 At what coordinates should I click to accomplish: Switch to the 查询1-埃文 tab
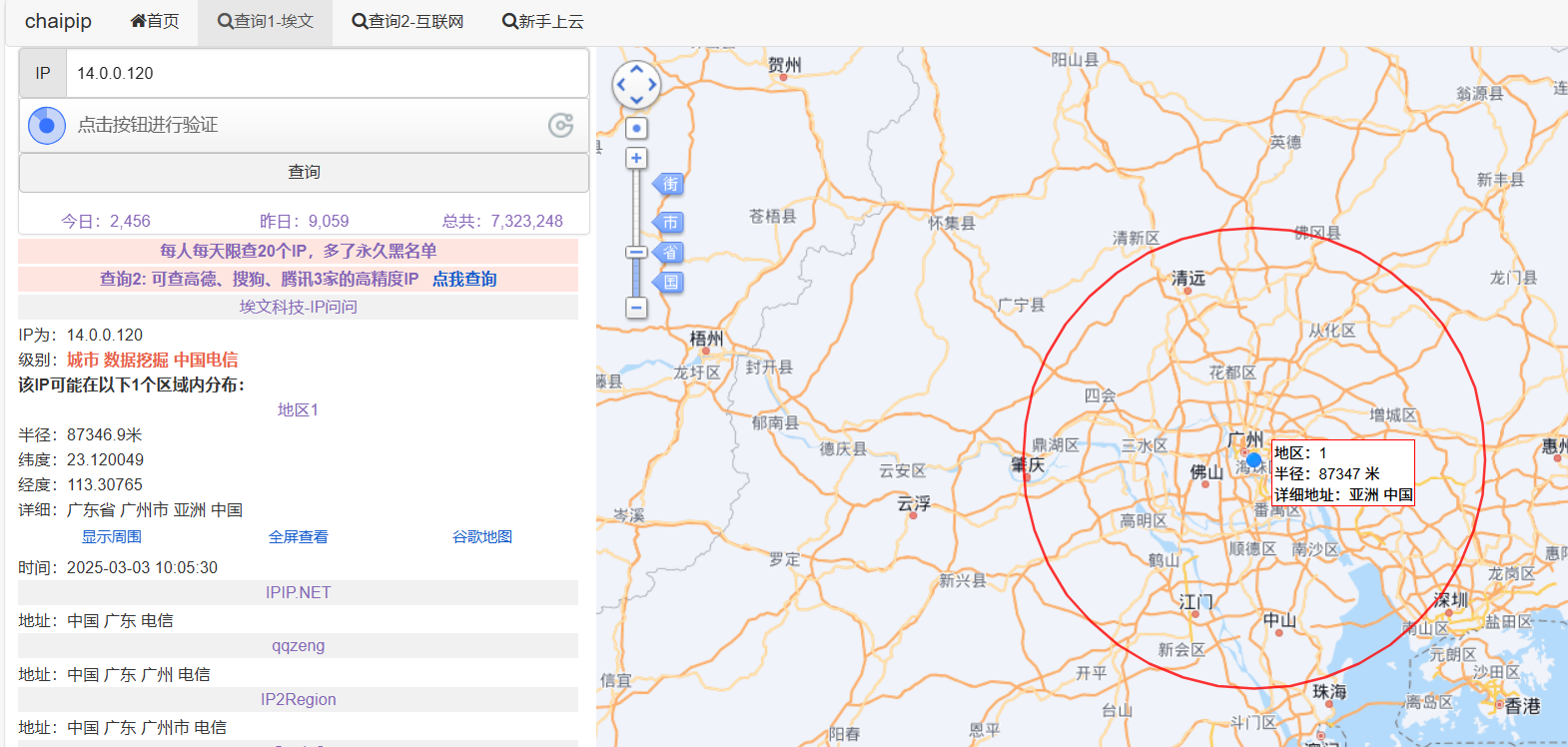[x=266, y=21]
